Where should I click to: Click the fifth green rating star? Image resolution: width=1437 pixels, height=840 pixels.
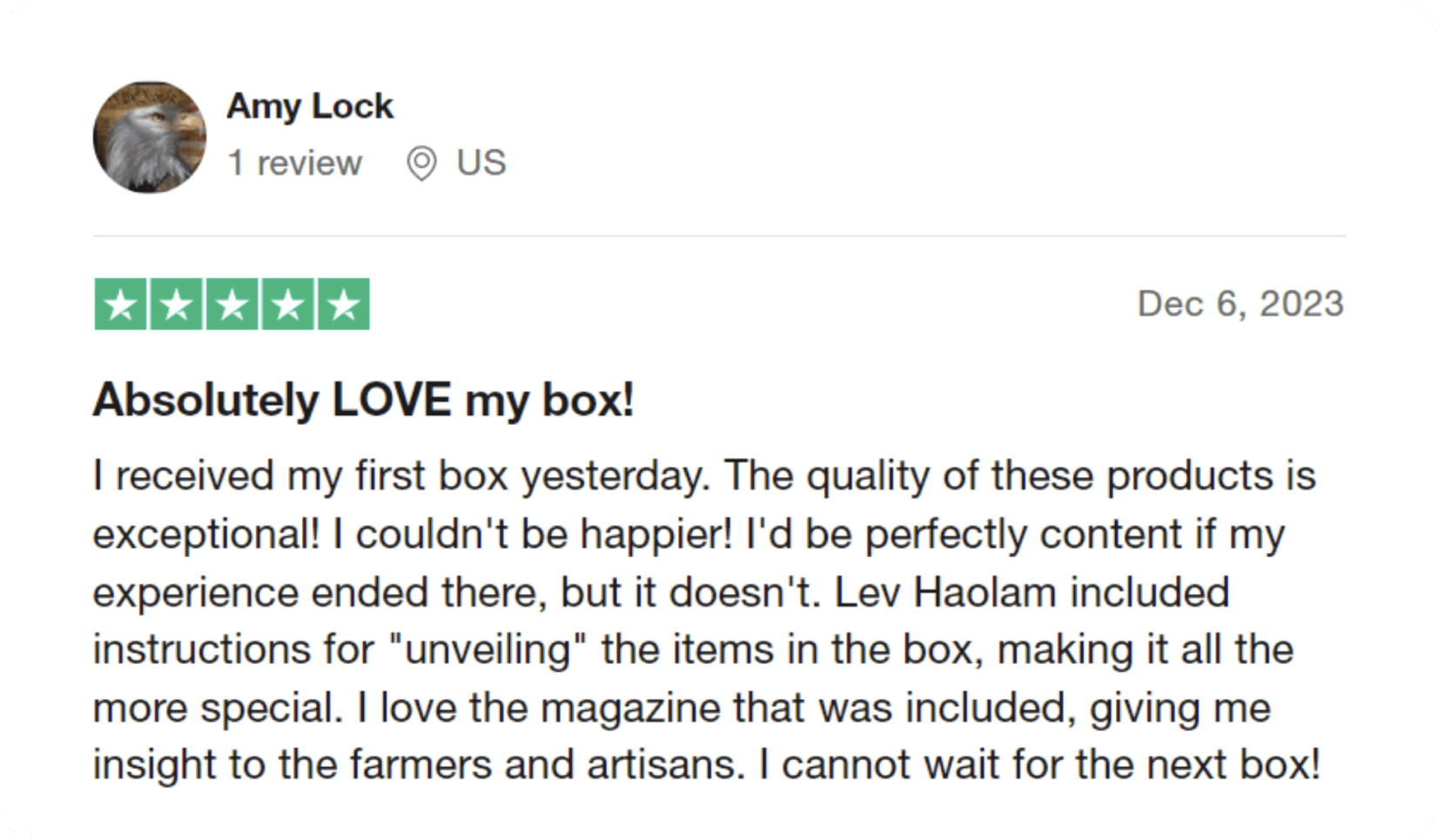coord(344,305)
